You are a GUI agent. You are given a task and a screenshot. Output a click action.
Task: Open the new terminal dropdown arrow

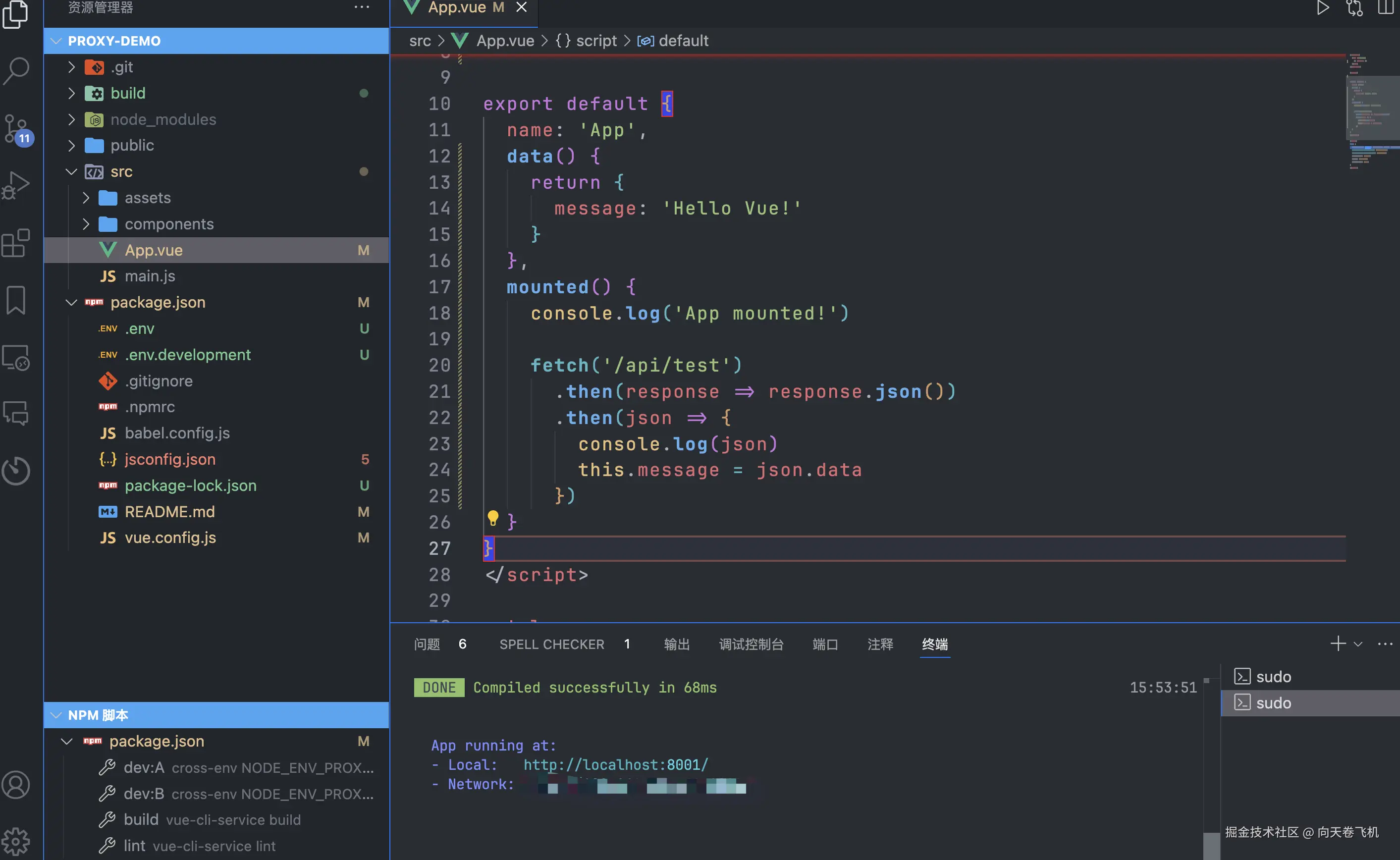pyautogui.click(x=1358, y=645)
